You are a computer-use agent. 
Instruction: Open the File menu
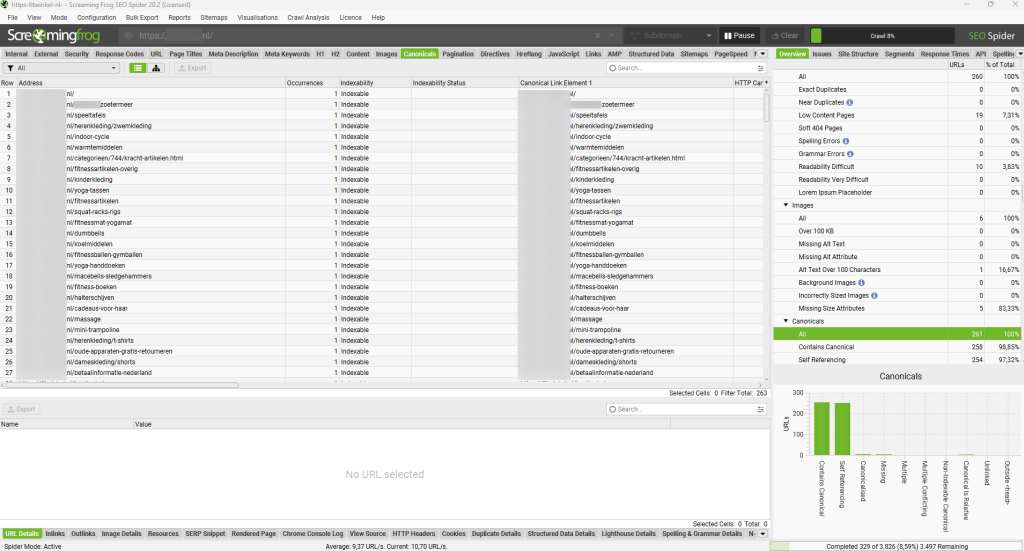point(12,18)
